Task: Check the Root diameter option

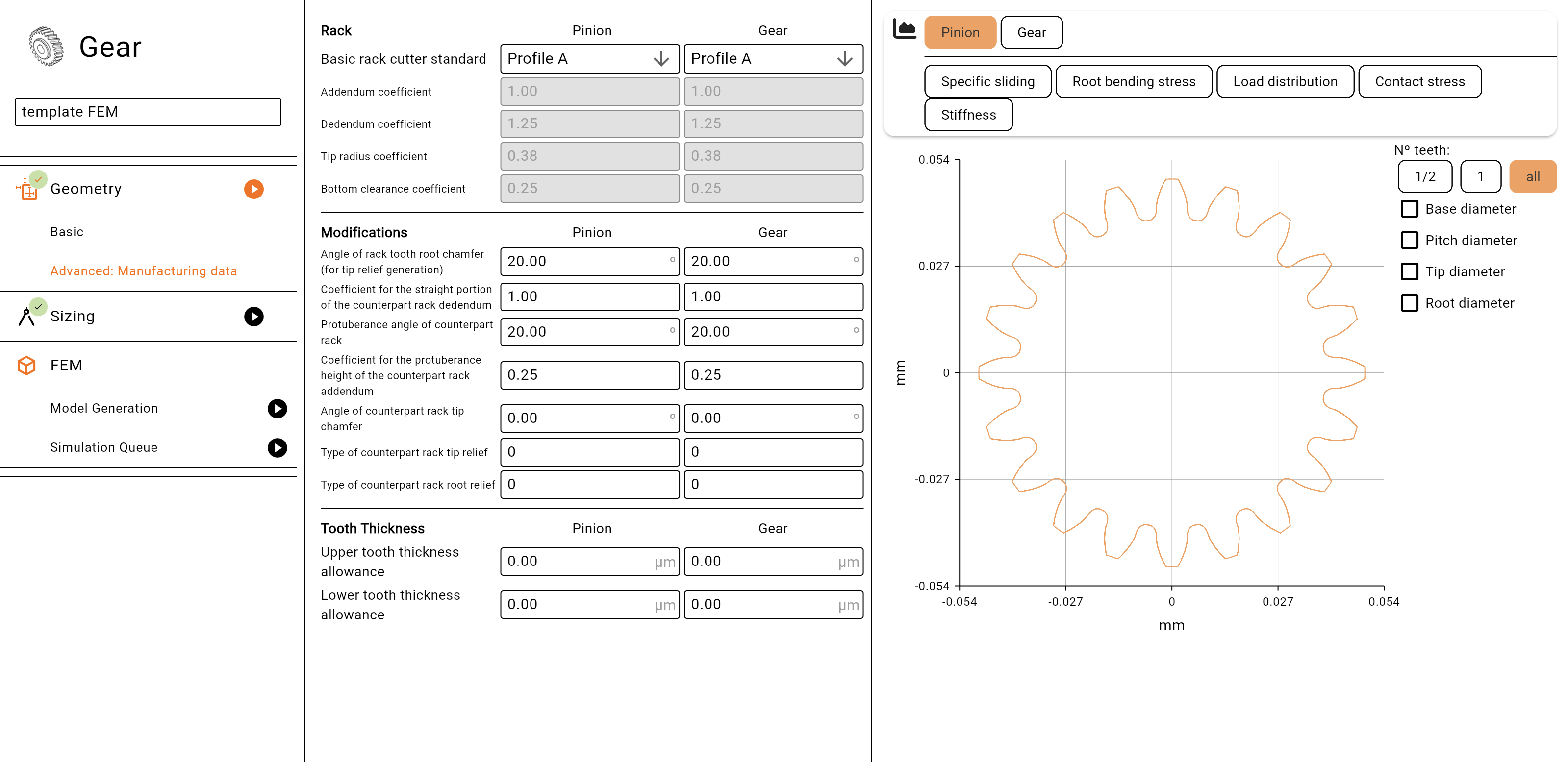Action: pyautogui.click(x=1409, y=303)
